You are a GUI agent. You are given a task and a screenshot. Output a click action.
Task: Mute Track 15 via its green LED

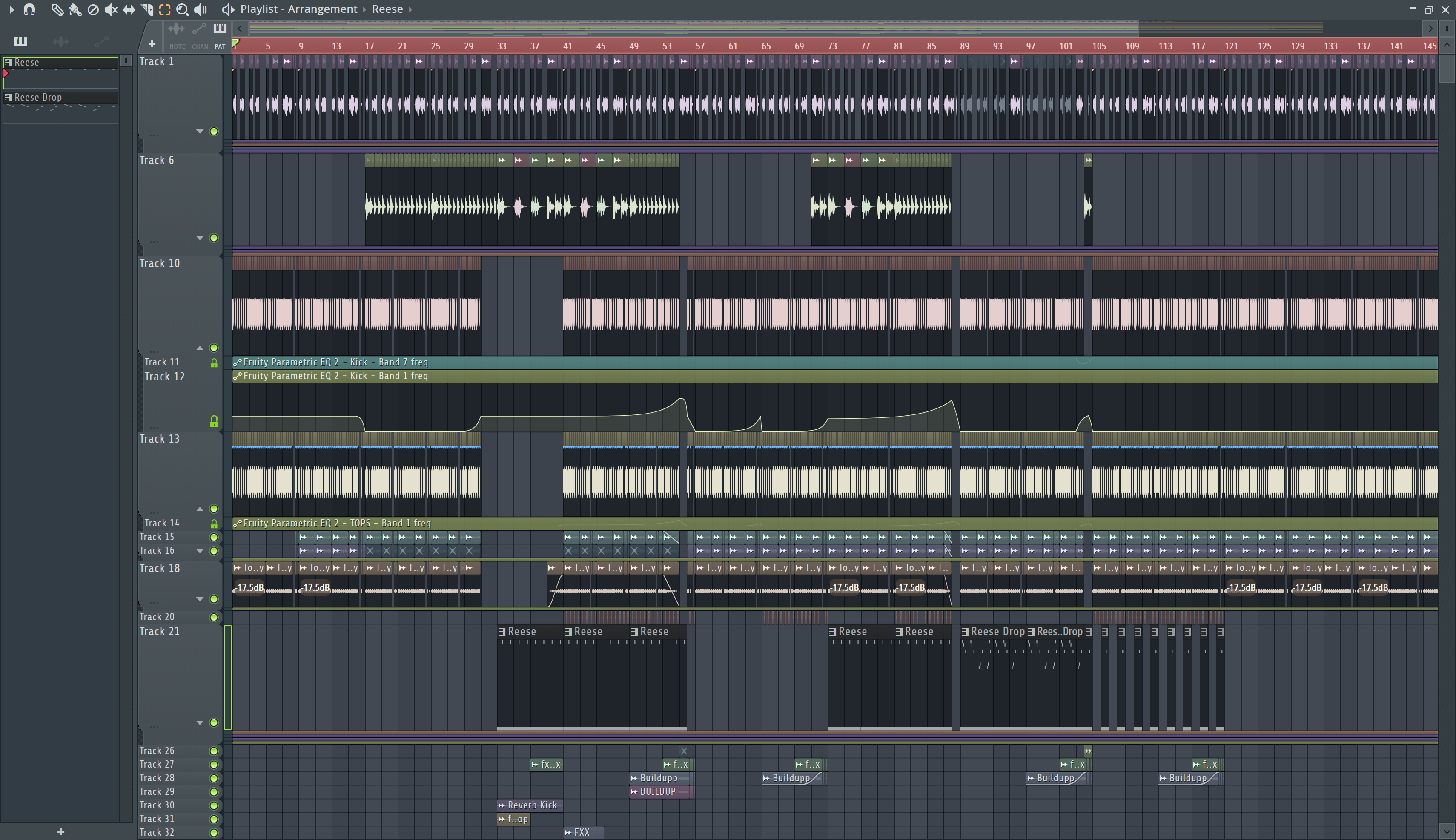pos(214,537)
